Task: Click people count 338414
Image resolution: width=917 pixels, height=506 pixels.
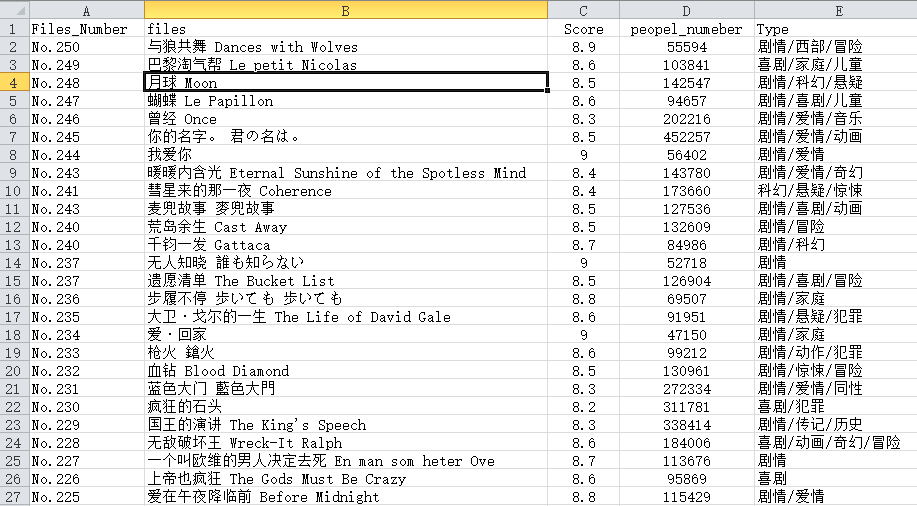Action: tap(687, 425)
